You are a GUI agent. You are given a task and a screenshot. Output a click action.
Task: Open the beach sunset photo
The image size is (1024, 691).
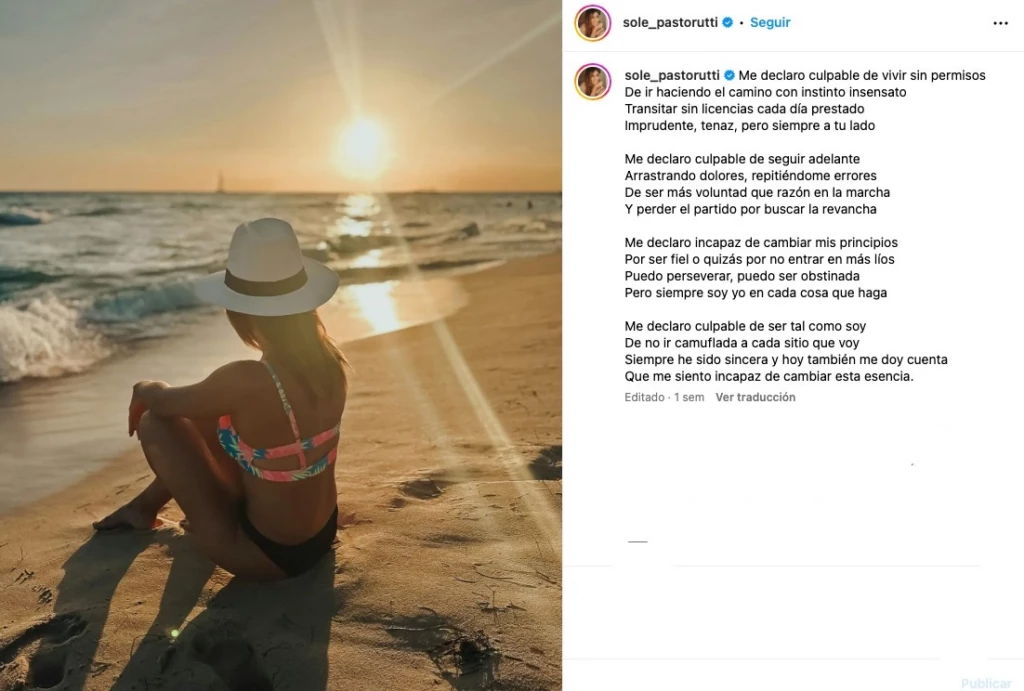pyautogui.click(x=281, y=346)
